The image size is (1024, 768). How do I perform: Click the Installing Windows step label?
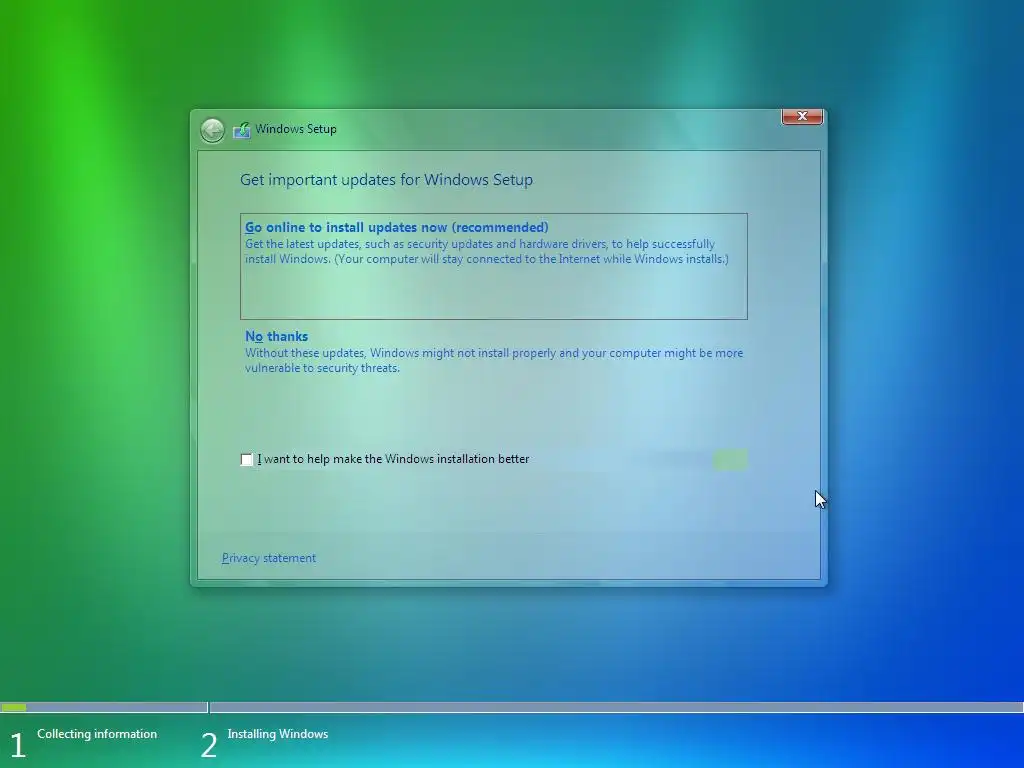(x=278, y=734)
